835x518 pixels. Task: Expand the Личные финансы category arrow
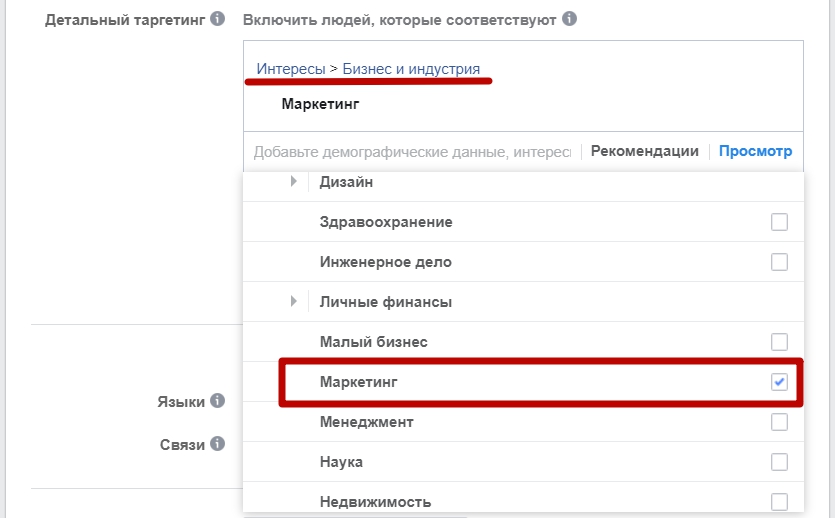coord(293,301)
